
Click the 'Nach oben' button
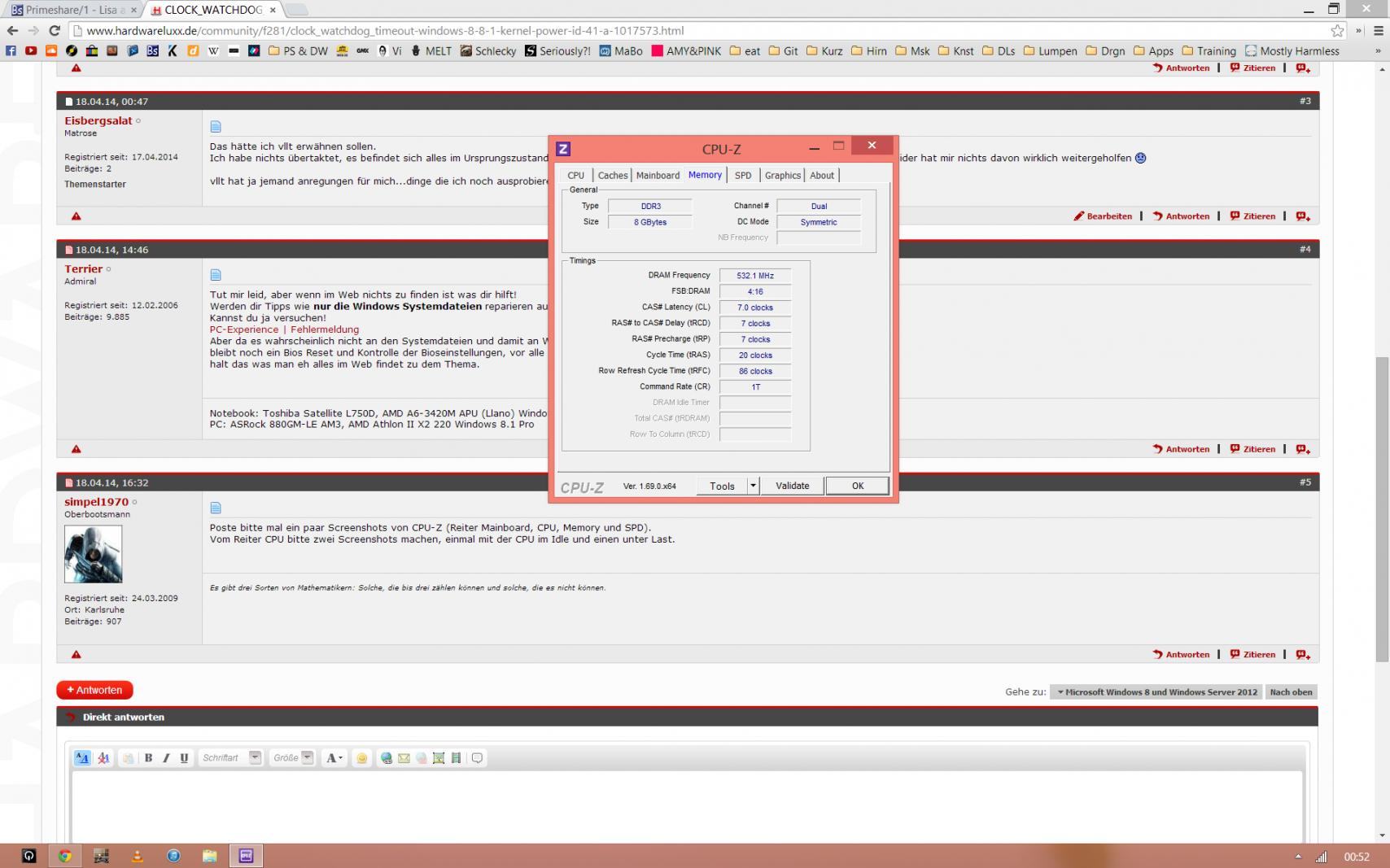(1291, 692)
